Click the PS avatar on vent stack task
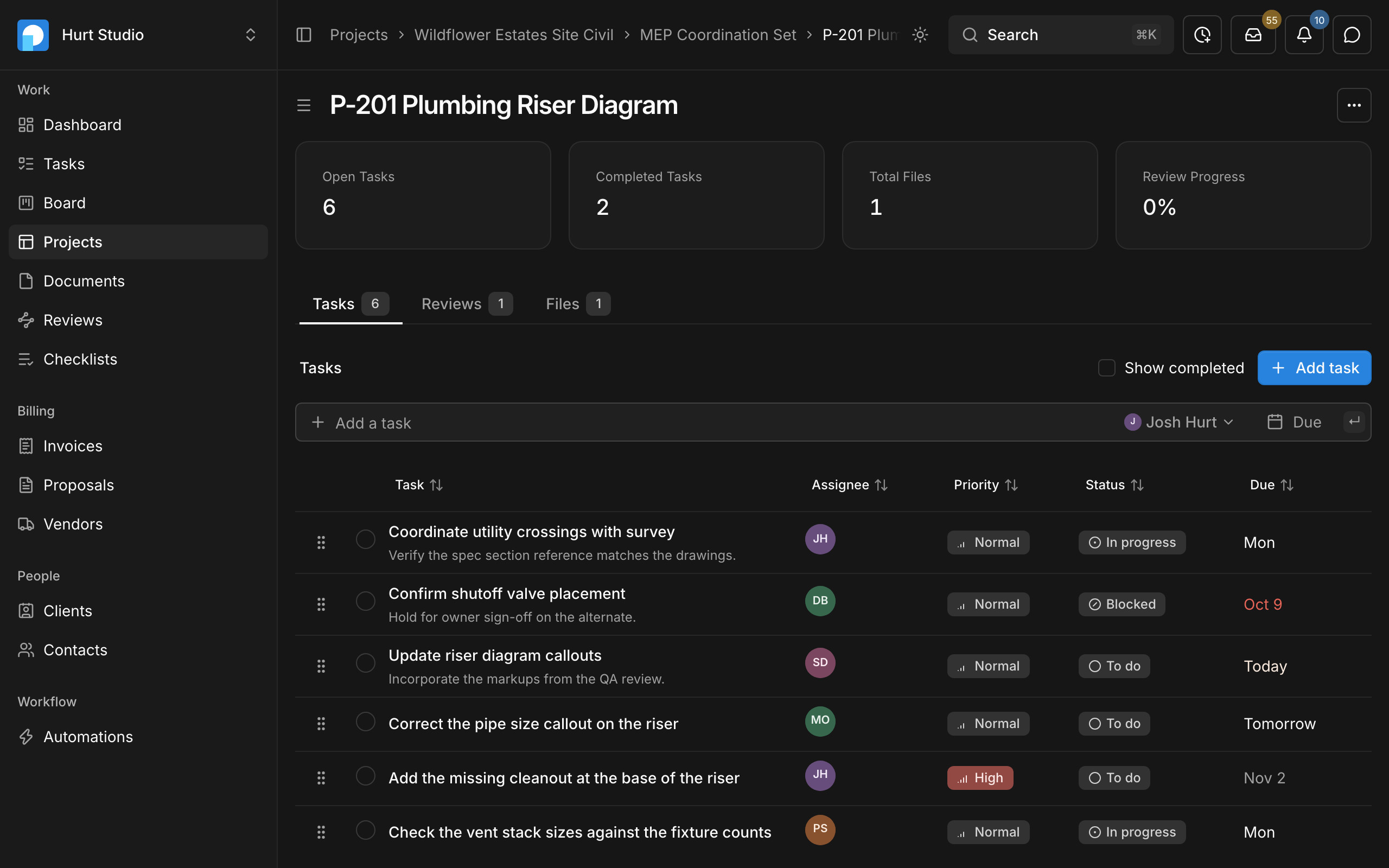This screenshot has width=1389, height=868. [x=820, y=829]
